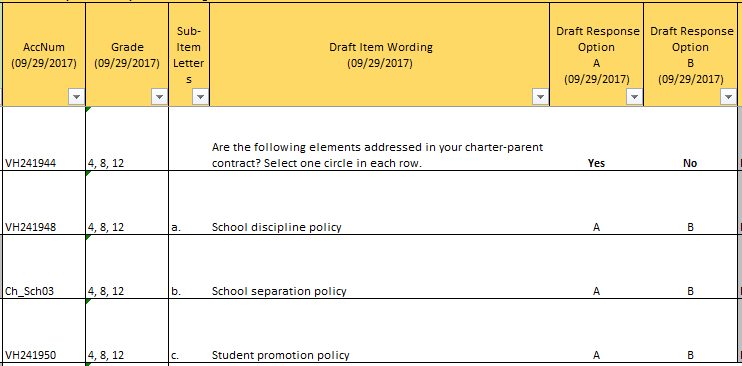Open the Grade column filter dropdown
Viewport: 742px width, 366px height.
[x=159, y=97]
